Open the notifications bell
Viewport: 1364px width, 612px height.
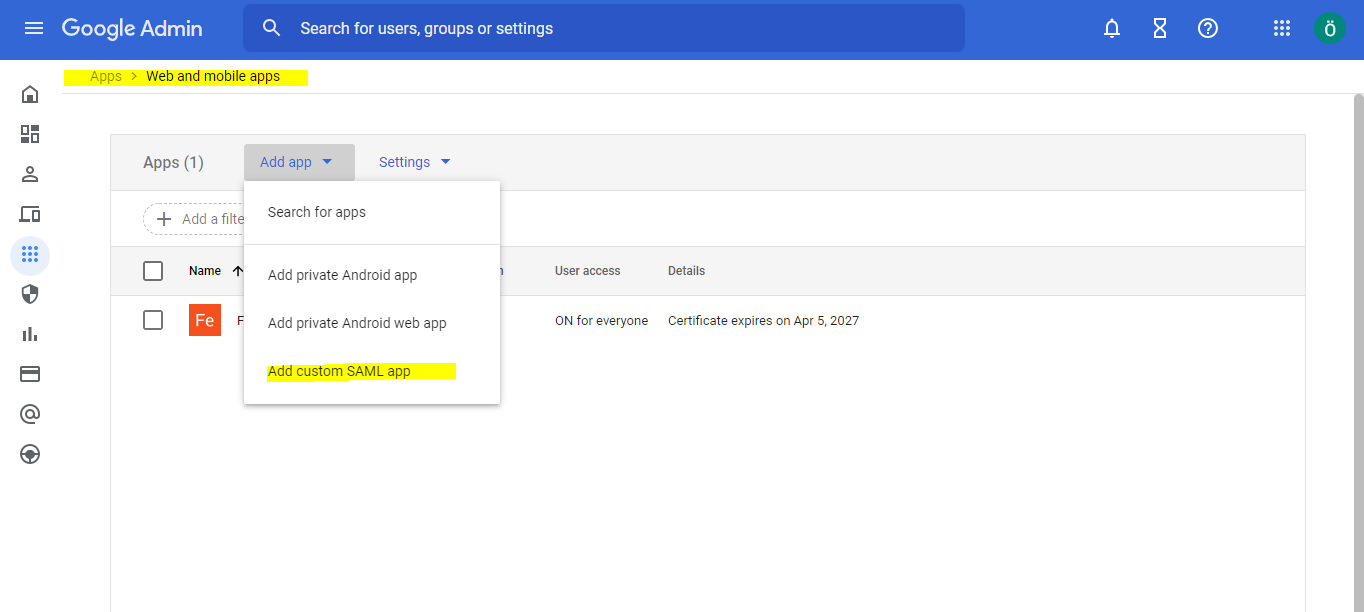pyautogui.click(x=1112, y=28)
